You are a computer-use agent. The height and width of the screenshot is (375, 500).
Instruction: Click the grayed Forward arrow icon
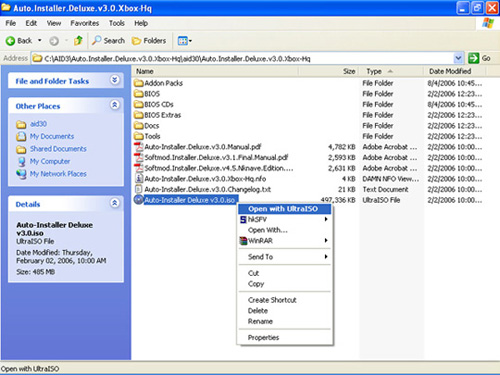[x=54, y=41]
